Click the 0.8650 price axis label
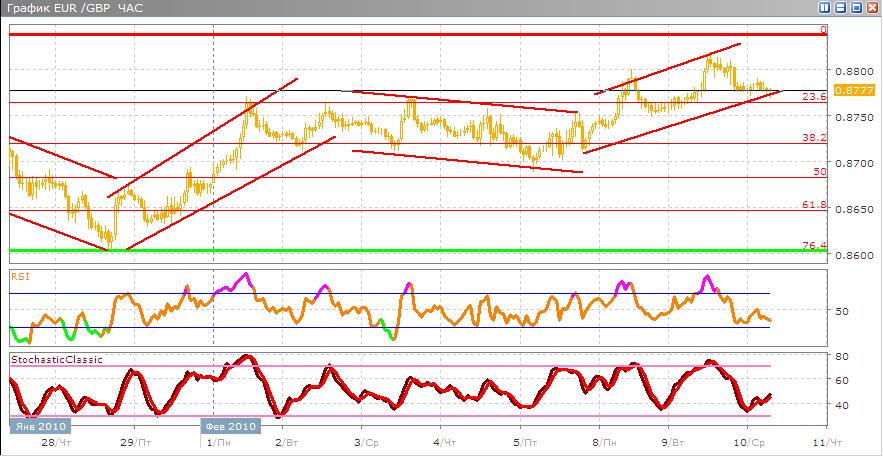This screenshot has height=457, width=883. point(851,210)
